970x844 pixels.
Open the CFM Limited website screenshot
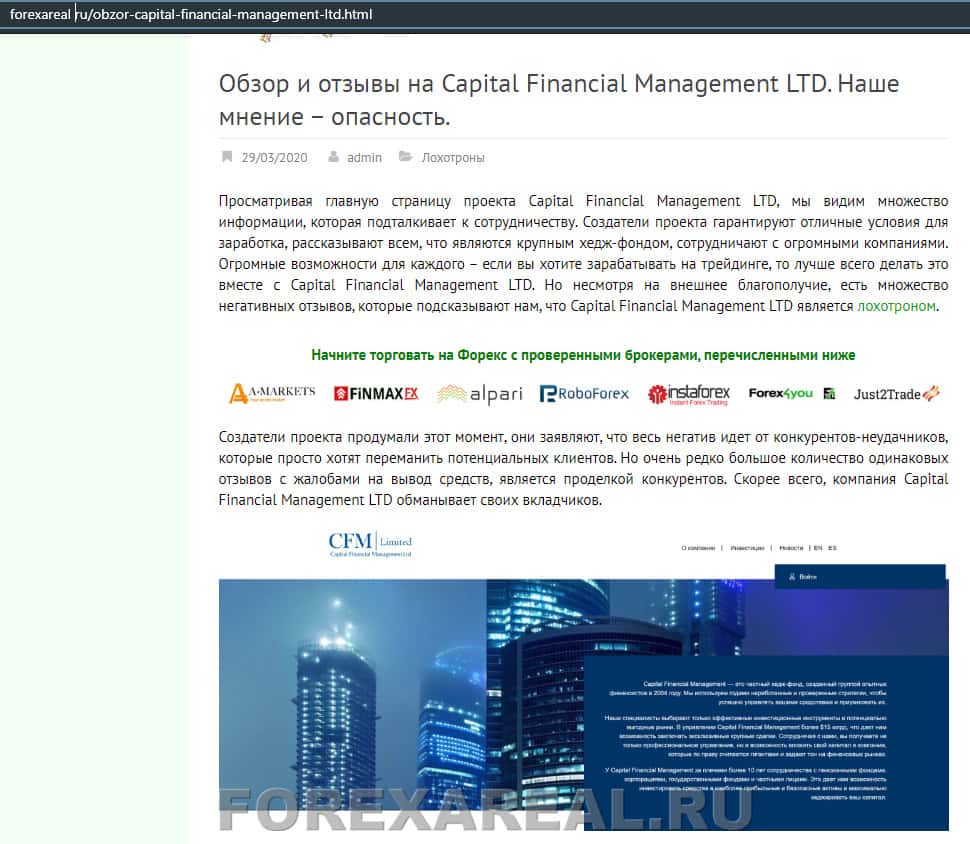[x=583, y=679]
